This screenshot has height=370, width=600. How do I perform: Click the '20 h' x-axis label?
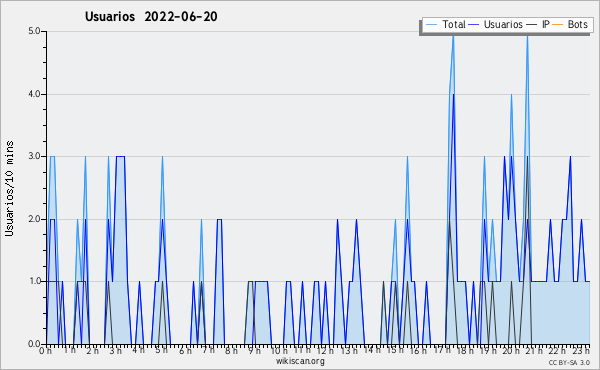(x=511, y=350)
